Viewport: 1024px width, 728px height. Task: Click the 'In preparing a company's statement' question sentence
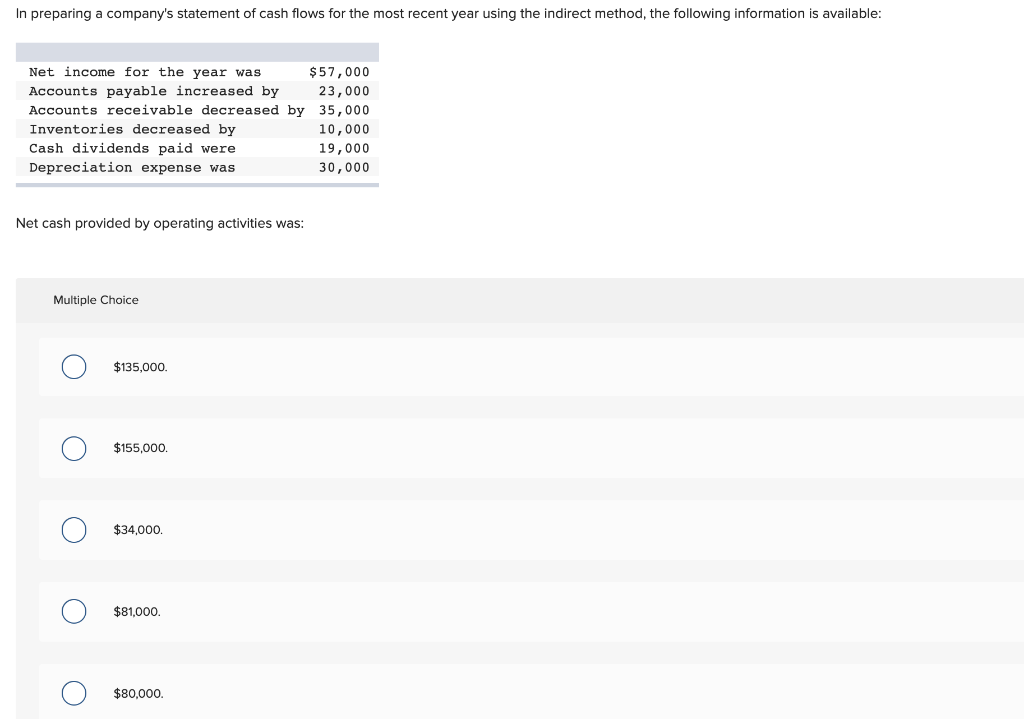coord(449,14)
